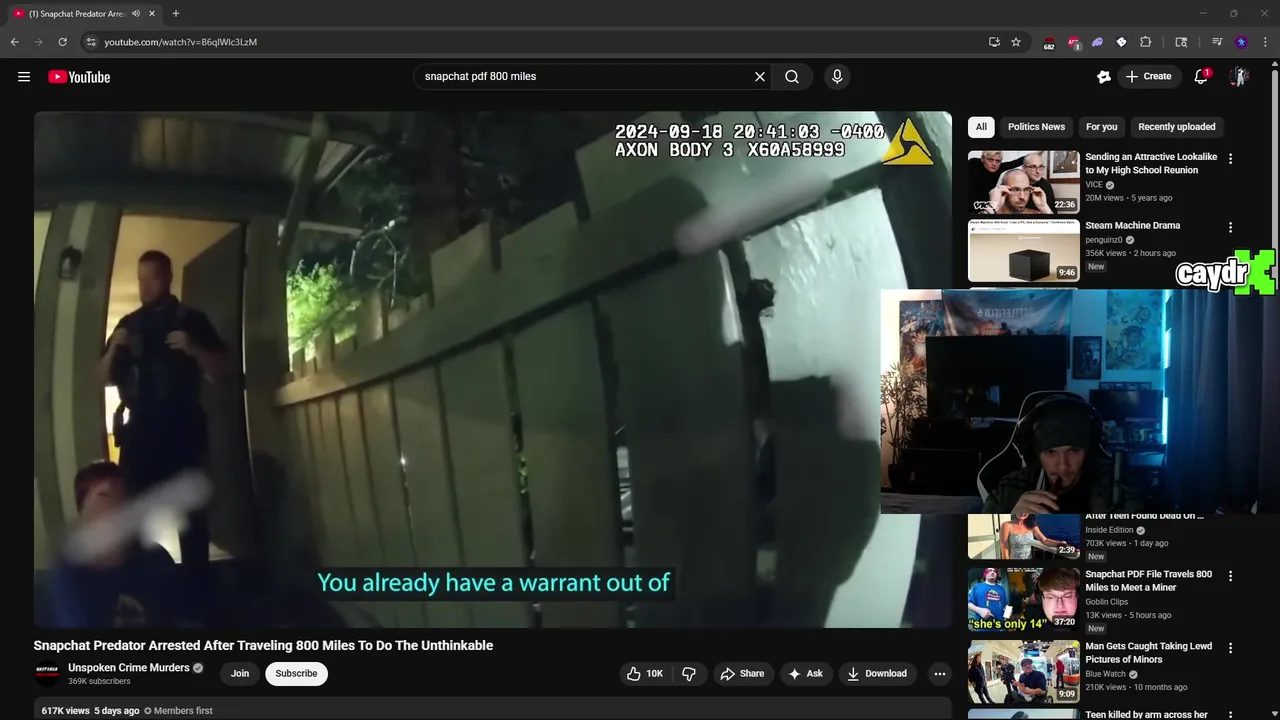This screenshot has width=1280, height=720.
Task: Open options for Attractive Lookalike video
Action: pyautogui.click(x=1231, y=158)
